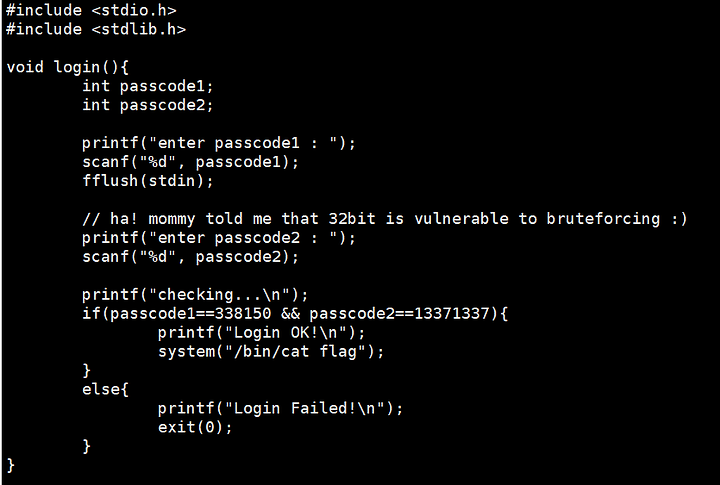Screen dimensions: 720x485
Task: Click the final closing brace of login
Action: (11, 465)
